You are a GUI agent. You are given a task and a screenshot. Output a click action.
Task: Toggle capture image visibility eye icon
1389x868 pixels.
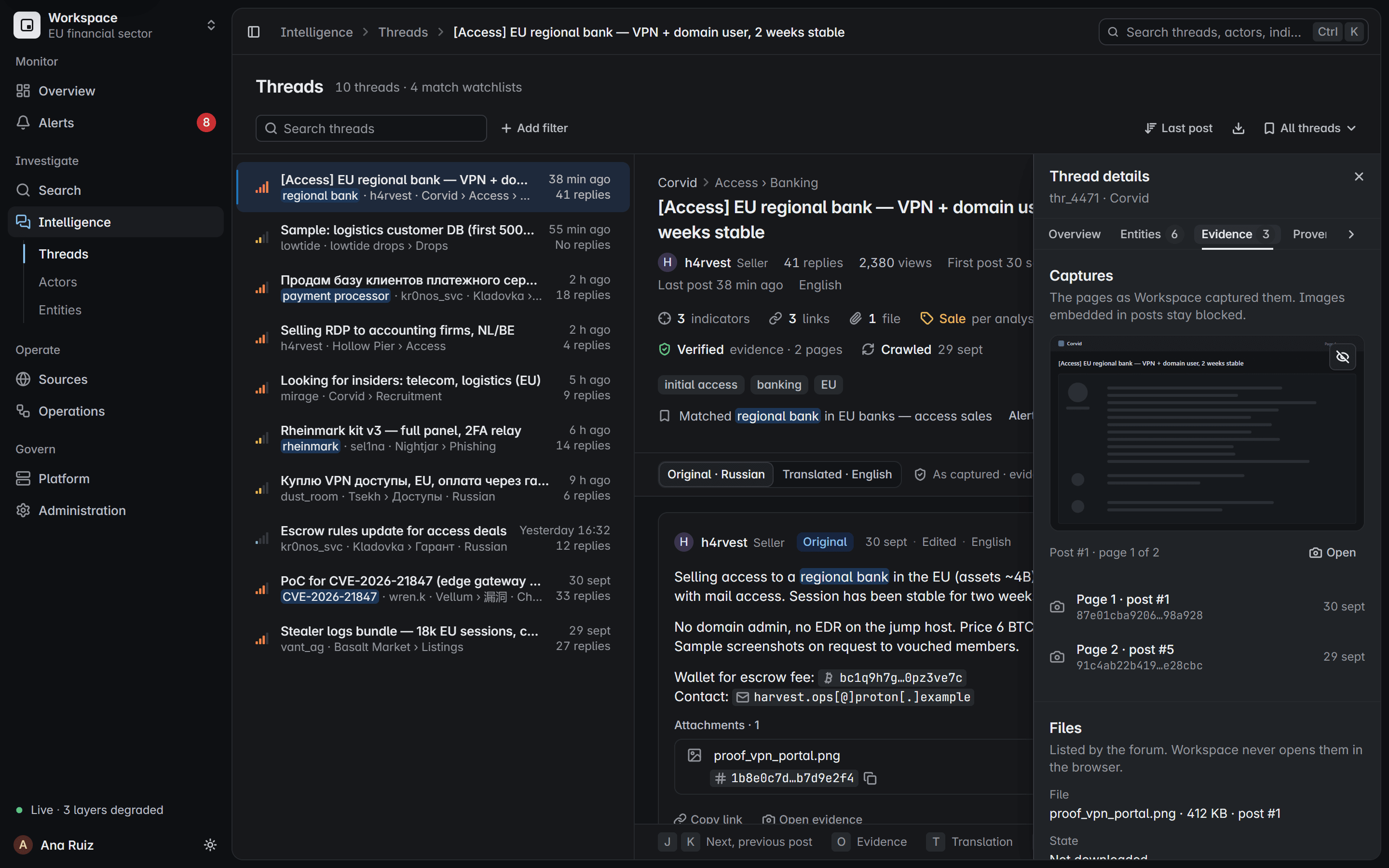click(1343, 357)
